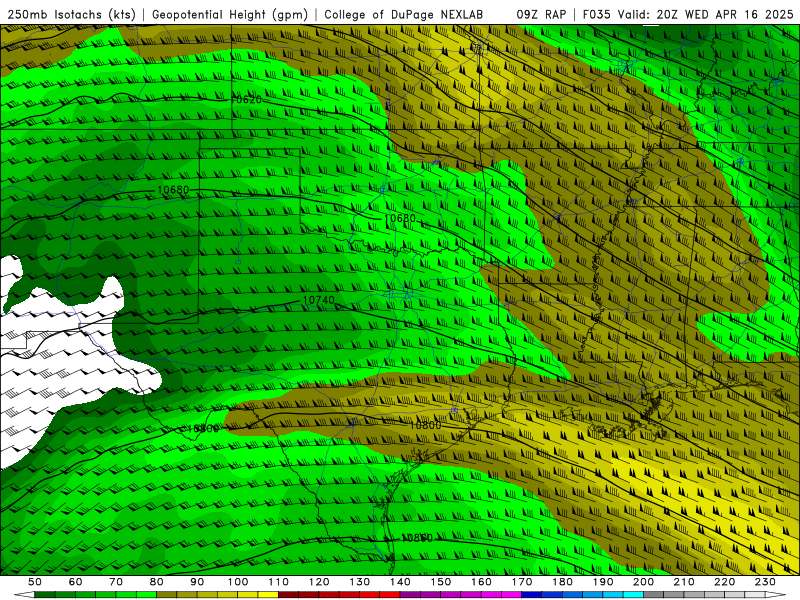Click the "09Z RAP" model run label

click(x=541, y=15)
